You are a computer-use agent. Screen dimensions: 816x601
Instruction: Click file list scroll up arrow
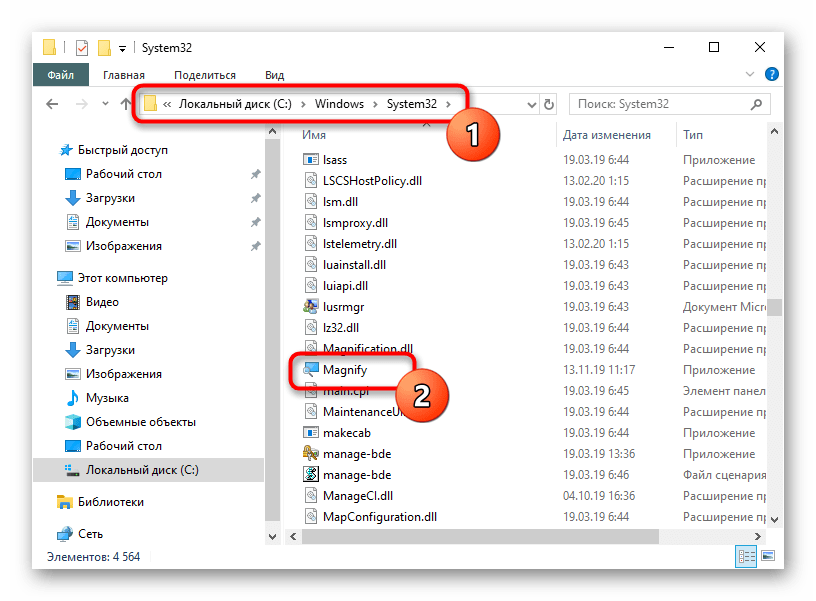coord(774,132)
